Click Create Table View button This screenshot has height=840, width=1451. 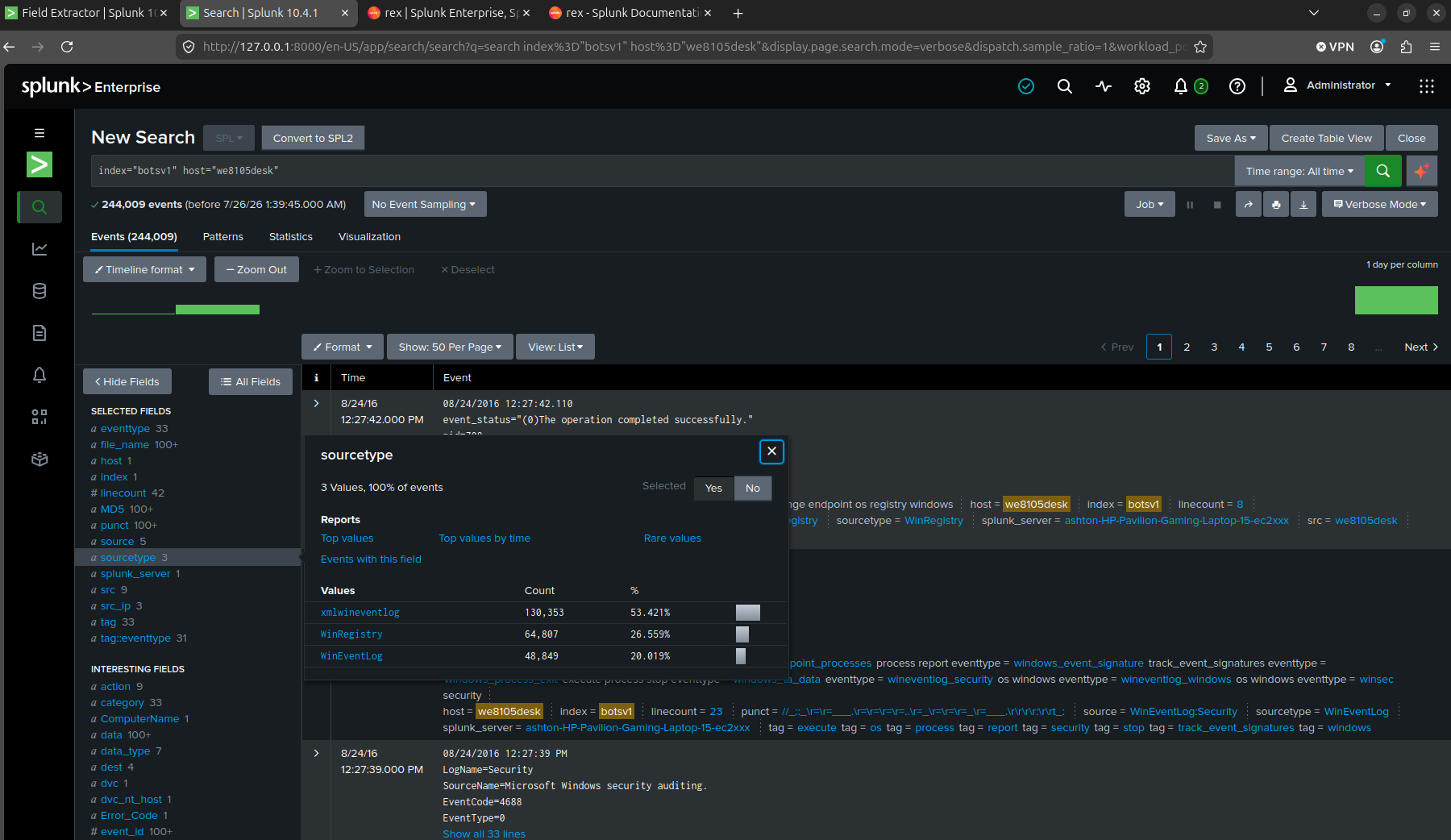(x=1326, y=138)
